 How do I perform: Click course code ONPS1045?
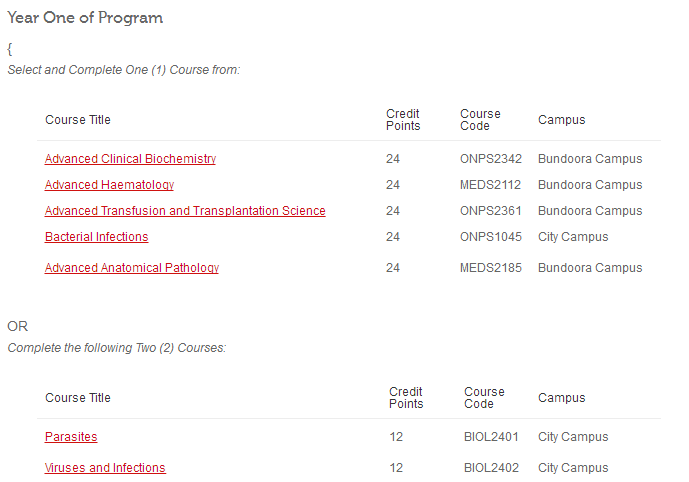pos(491,236)
